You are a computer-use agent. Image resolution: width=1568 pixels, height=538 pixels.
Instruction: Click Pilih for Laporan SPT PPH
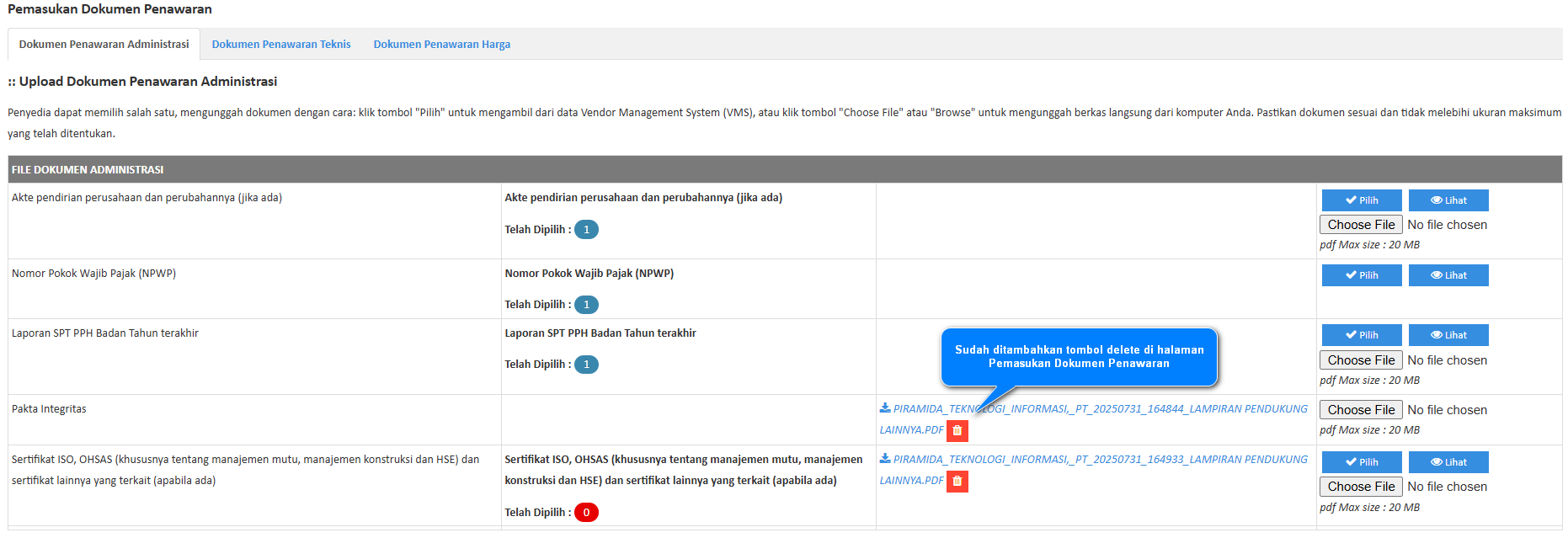coord(1361,335)
